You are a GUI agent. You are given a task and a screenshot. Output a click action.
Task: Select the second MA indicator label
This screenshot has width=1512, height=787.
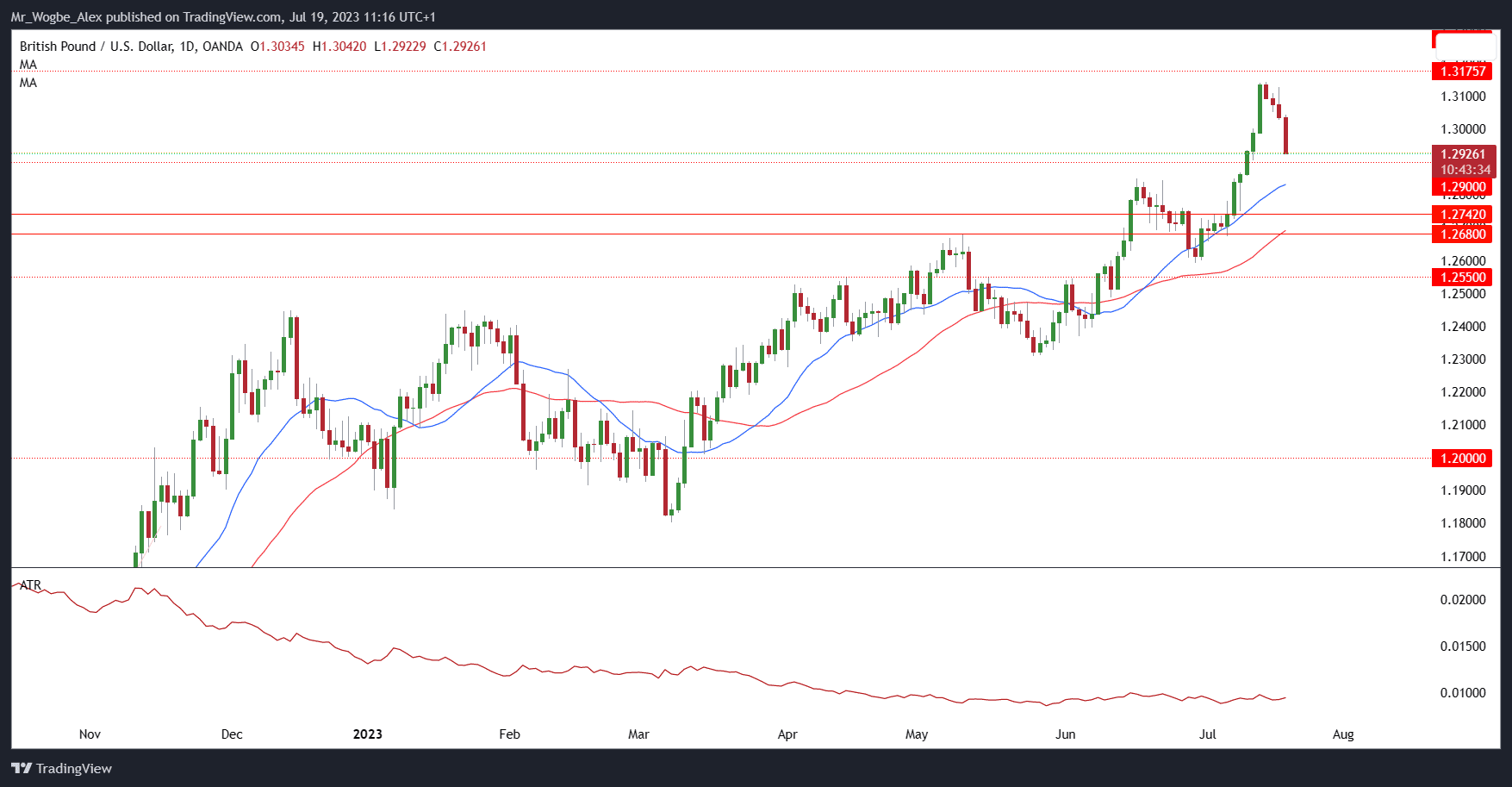click(x=28, y=83)
